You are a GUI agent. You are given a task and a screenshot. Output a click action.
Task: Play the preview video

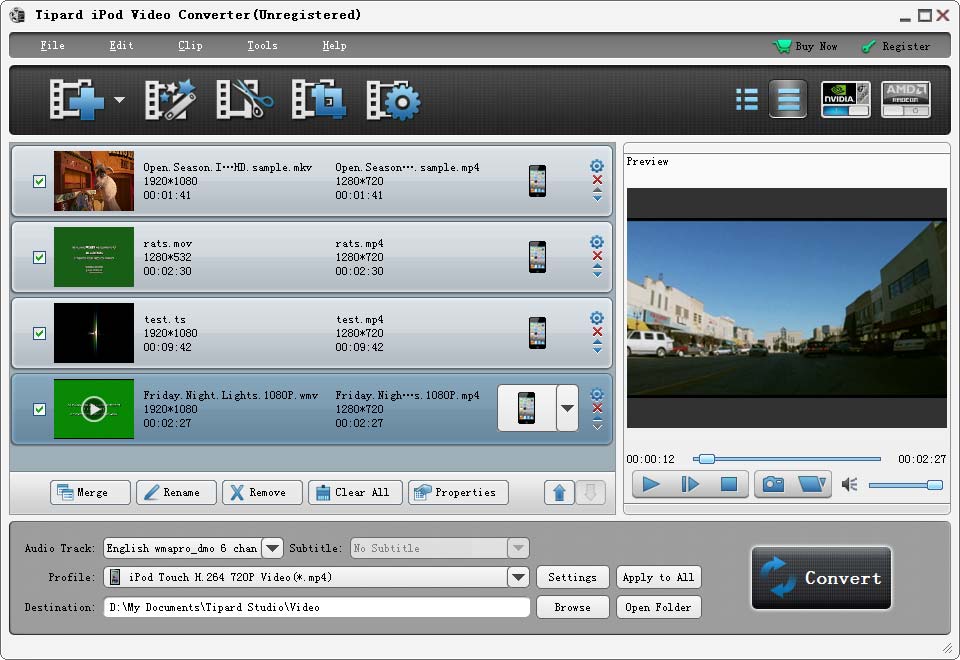[651, 485]
